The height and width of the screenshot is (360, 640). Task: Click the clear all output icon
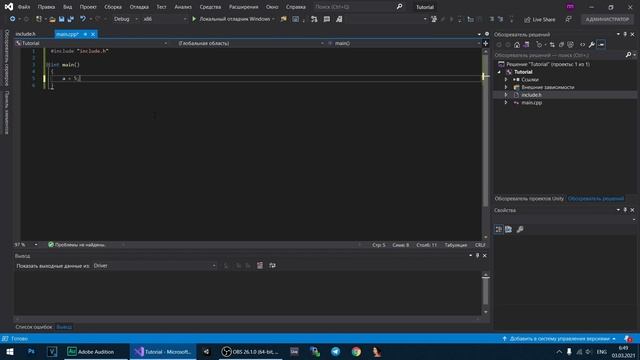point(260,266)
